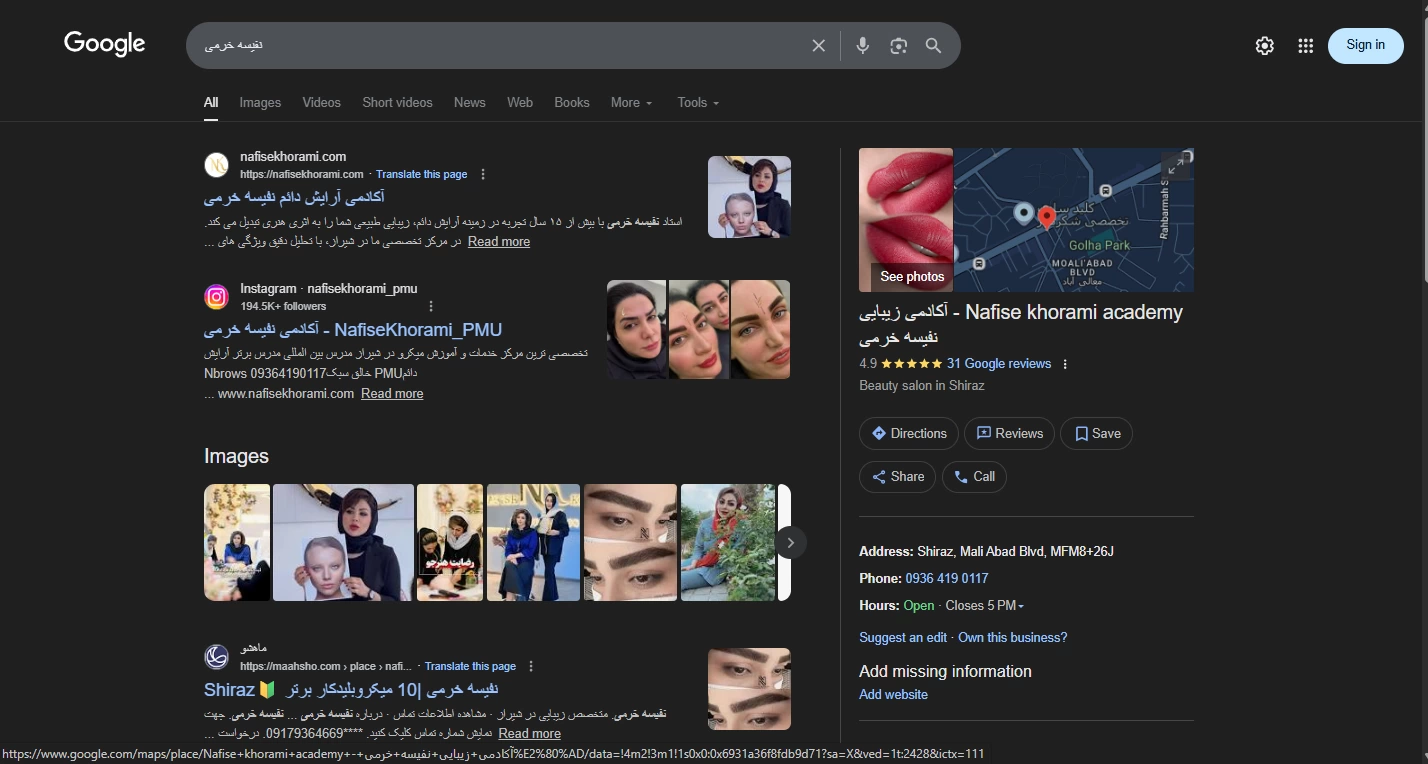Click the nafisekhorami.com site favicon
This screenshot has height=764, width=1428.
[x=217, y=165]
